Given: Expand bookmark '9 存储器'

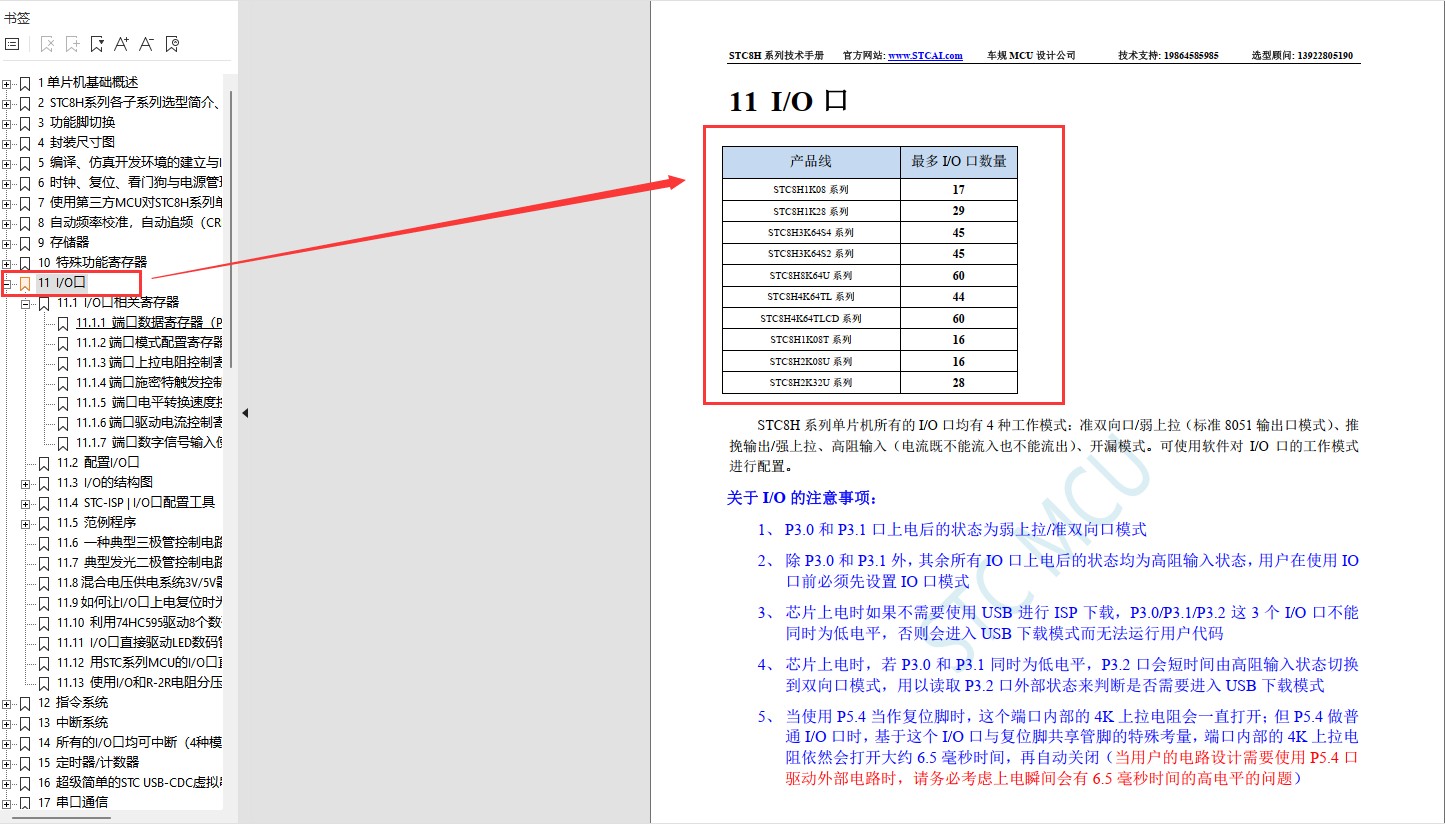Looking at the screenshot, I should [x=7, y=243].
